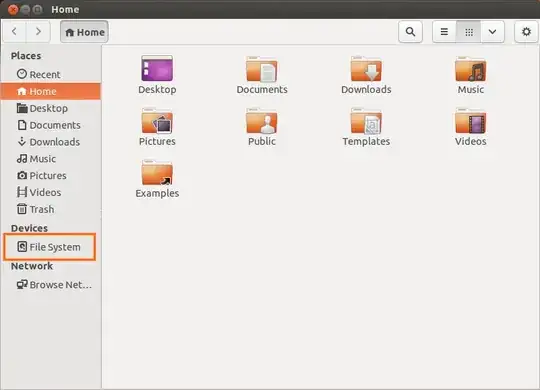Select the Downloads folder icon
The width and height of the screenshot is (540, 390).
366,75
